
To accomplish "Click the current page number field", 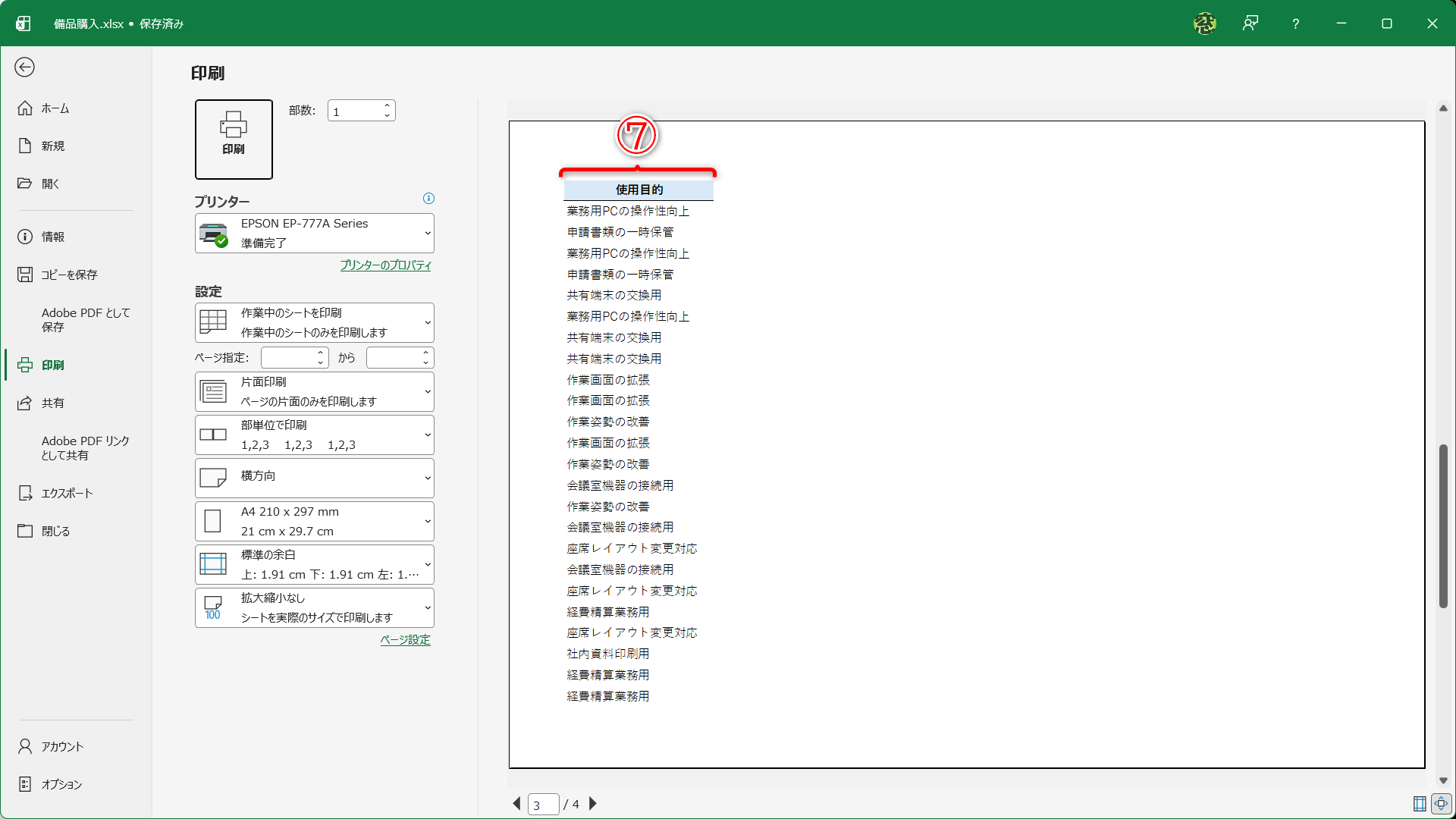I will 543,804.
